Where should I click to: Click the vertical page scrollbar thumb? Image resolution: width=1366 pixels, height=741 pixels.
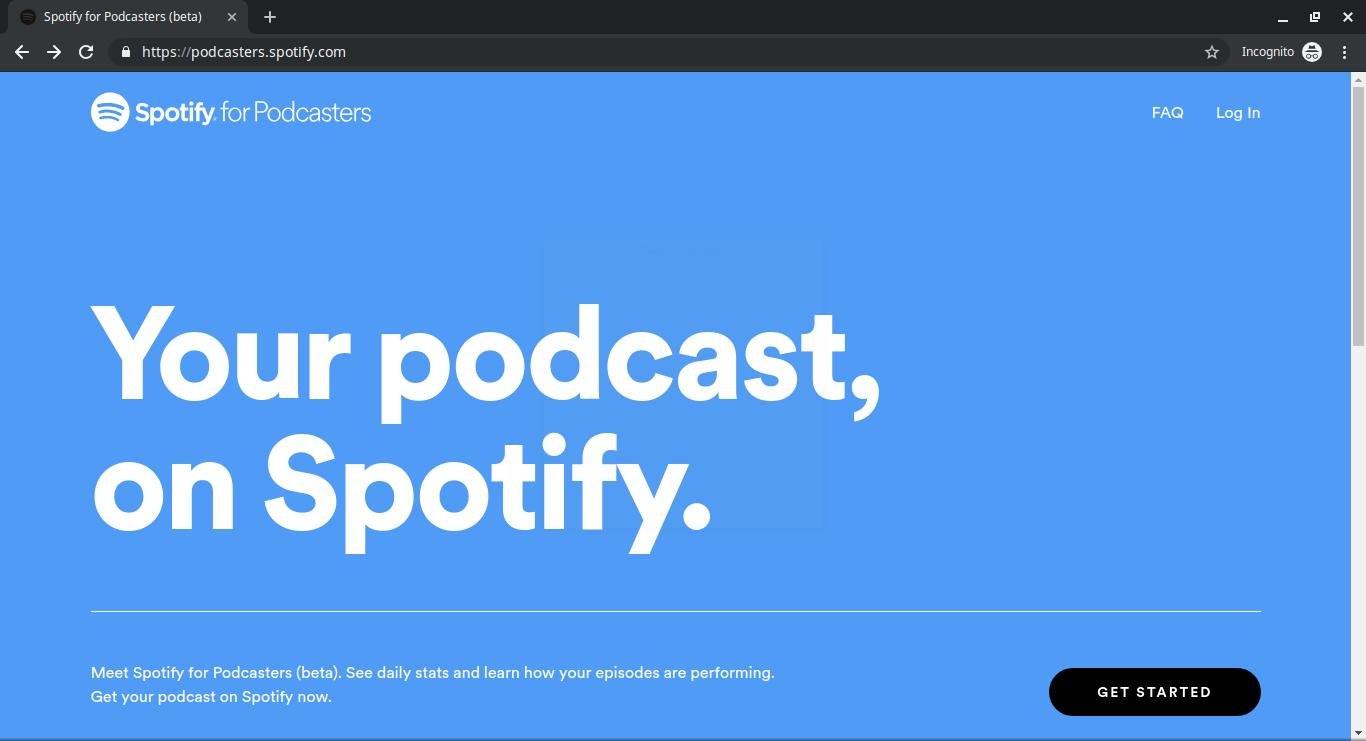(1358, 216)
